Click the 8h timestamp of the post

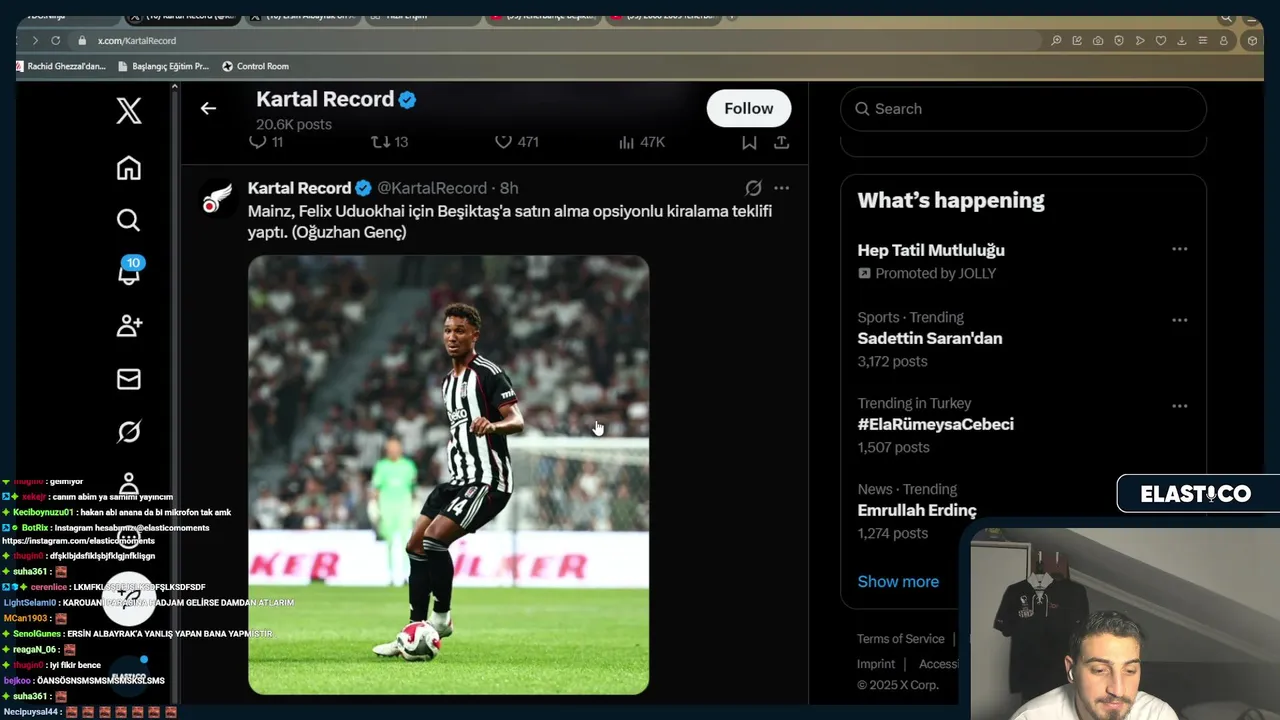pos(509,188)
